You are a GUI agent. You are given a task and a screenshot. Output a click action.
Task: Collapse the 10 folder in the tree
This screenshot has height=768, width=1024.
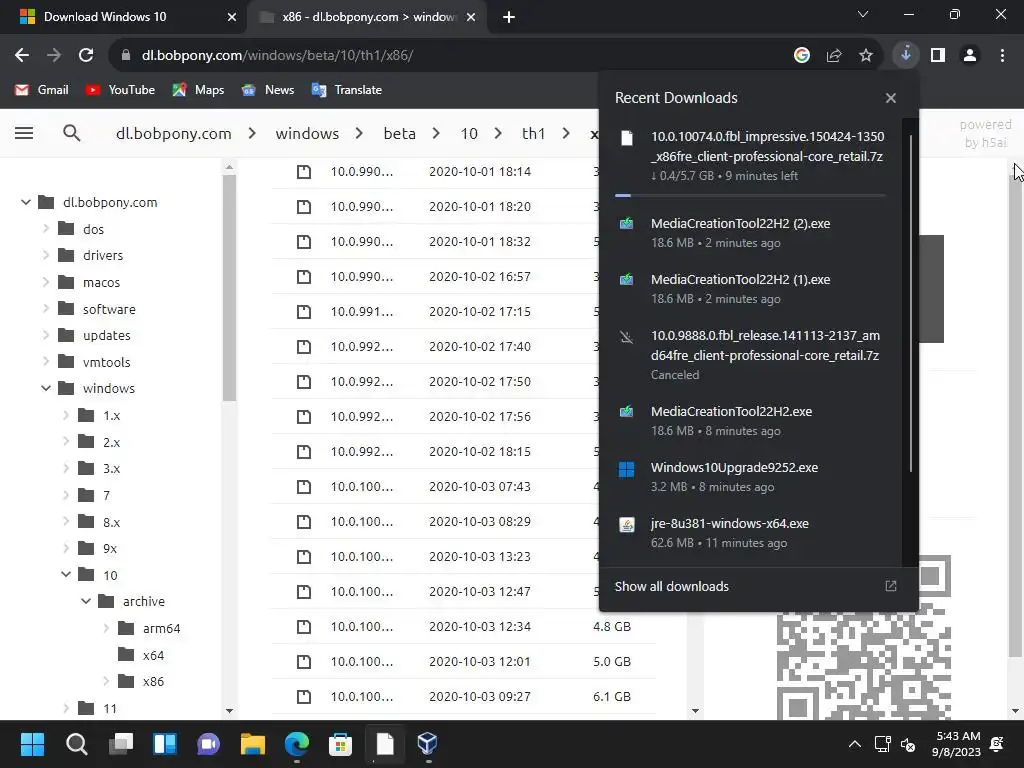(x=65, y=575)
